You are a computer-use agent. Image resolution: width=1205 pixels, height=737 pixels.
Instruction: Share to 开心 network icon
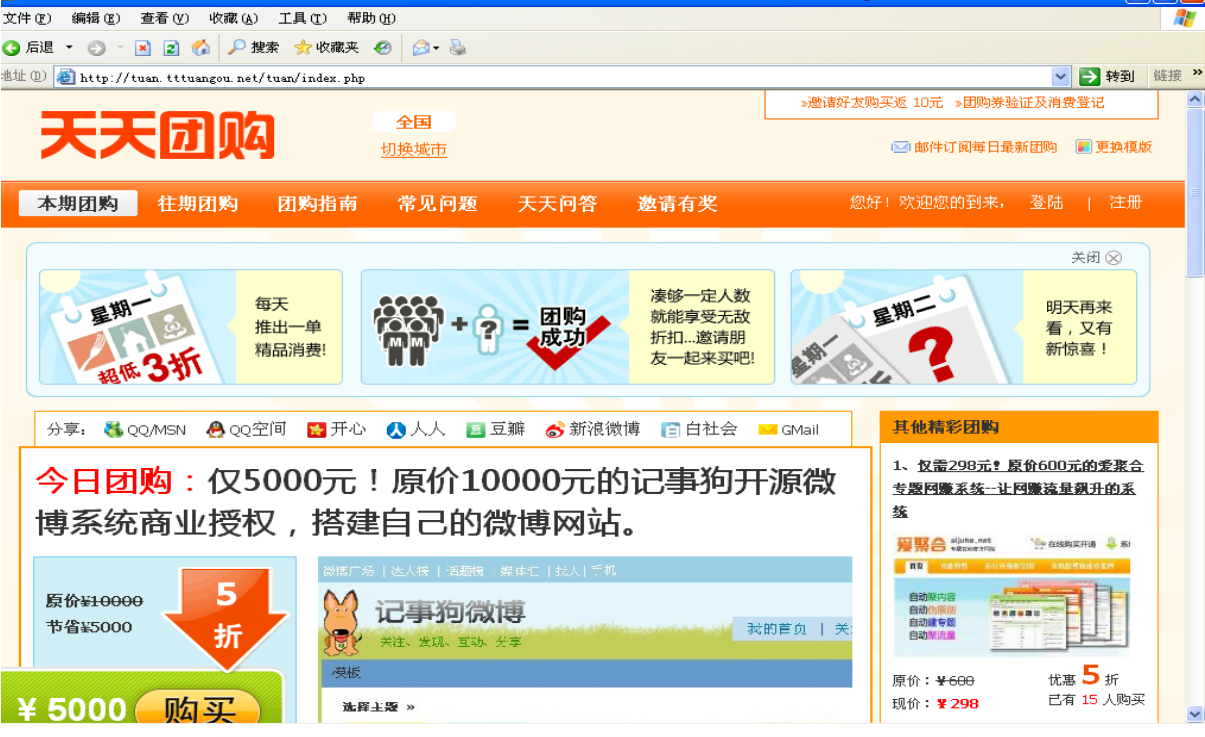pyautogui.click(x=317, y=430)
